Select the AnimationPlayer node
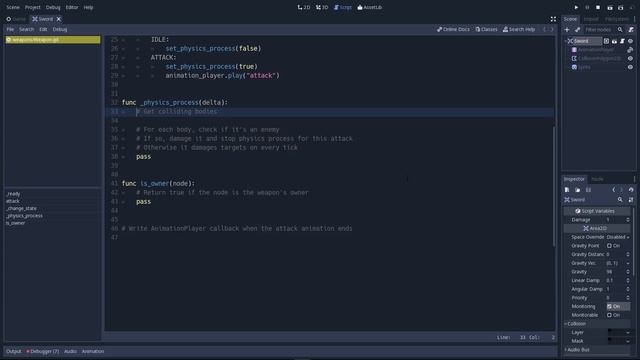The height and width of the screenshot is (360, 640). [596, 50]
